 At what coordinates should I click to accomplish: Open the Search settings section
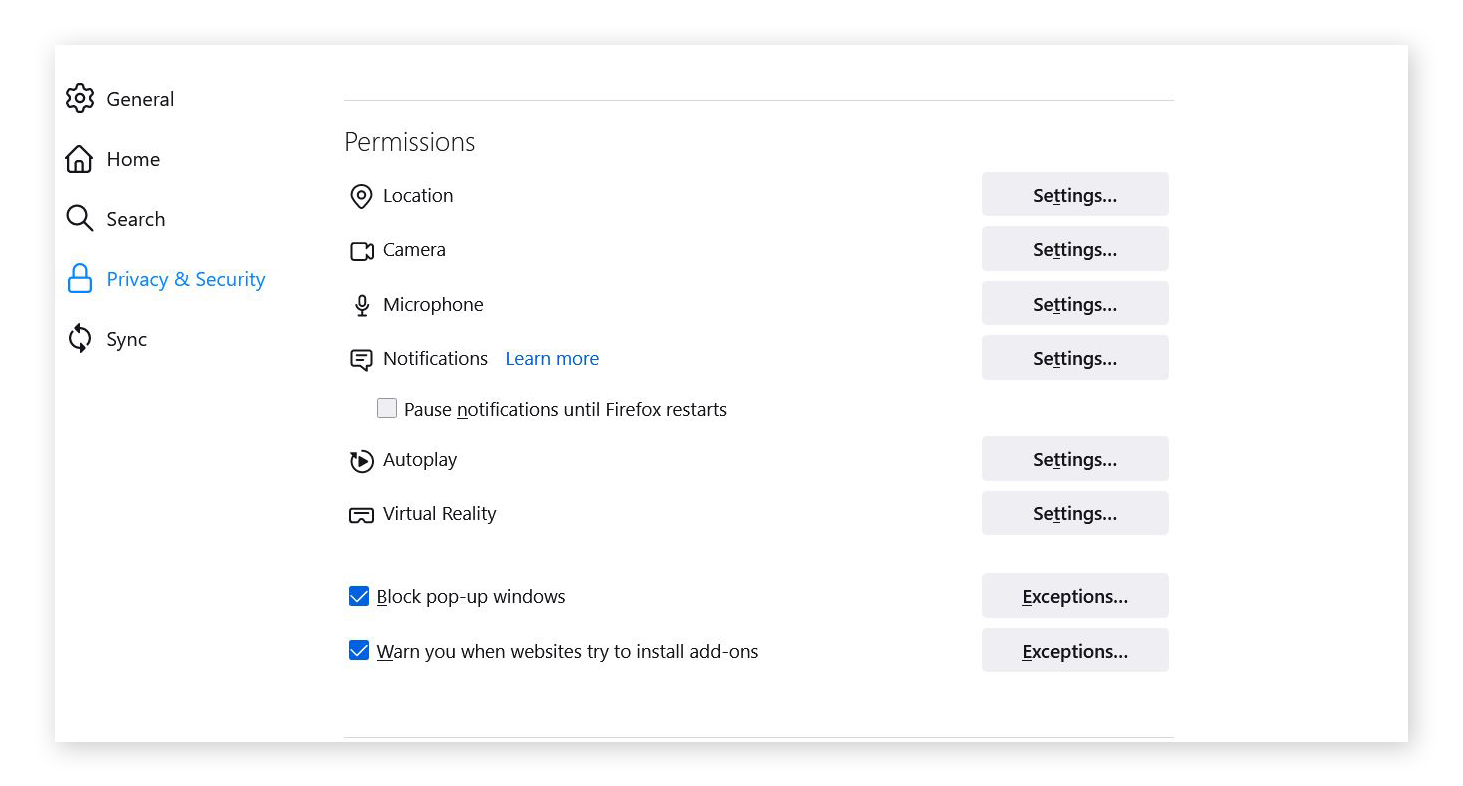(x=136, y=219)
